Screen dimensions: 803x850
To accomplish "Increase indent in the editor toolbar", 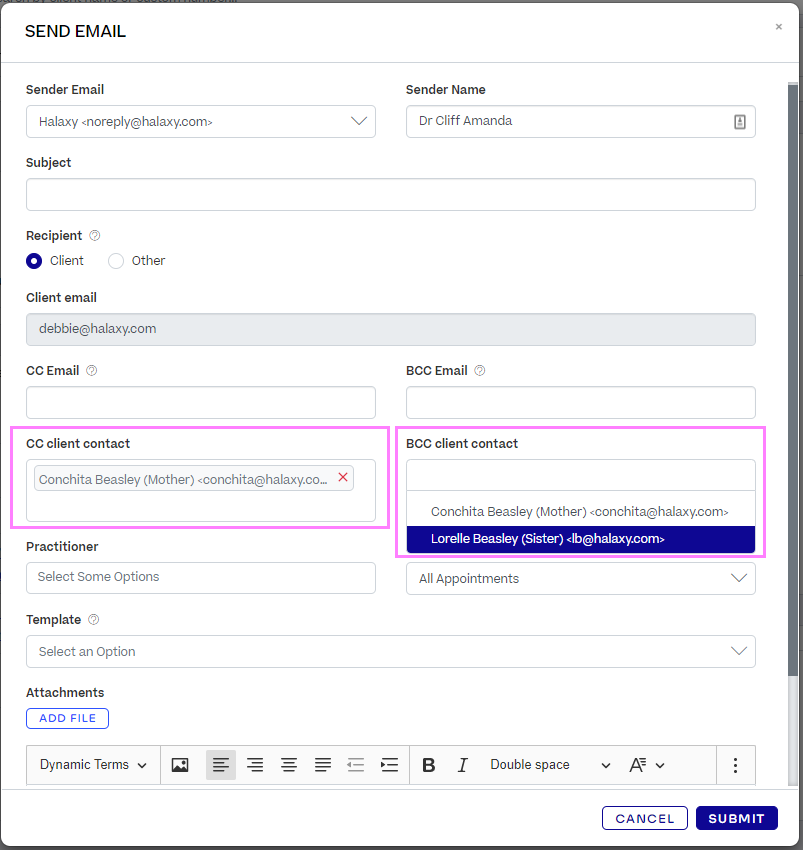I will (x=389, y=765).
